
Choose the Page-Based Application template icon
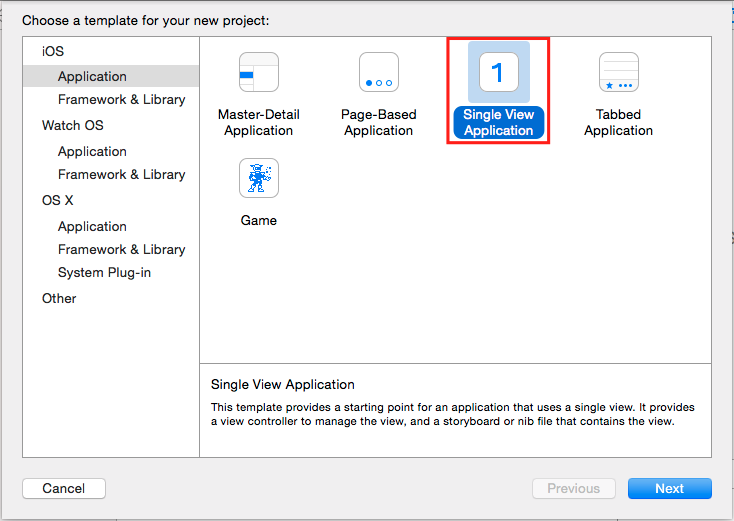click(379, 72)
